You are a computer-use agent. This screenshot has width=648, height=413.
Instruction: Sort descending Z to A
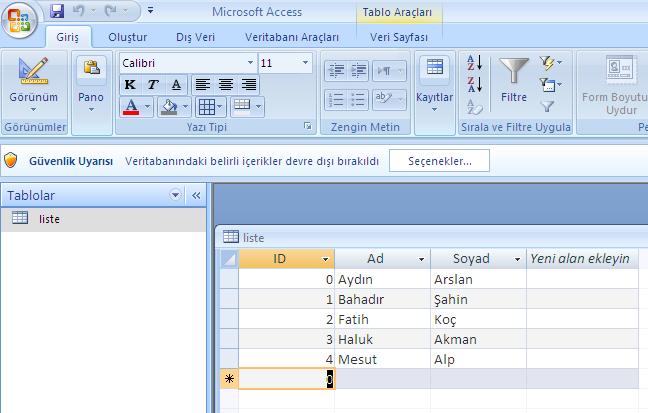pos(474,85)
